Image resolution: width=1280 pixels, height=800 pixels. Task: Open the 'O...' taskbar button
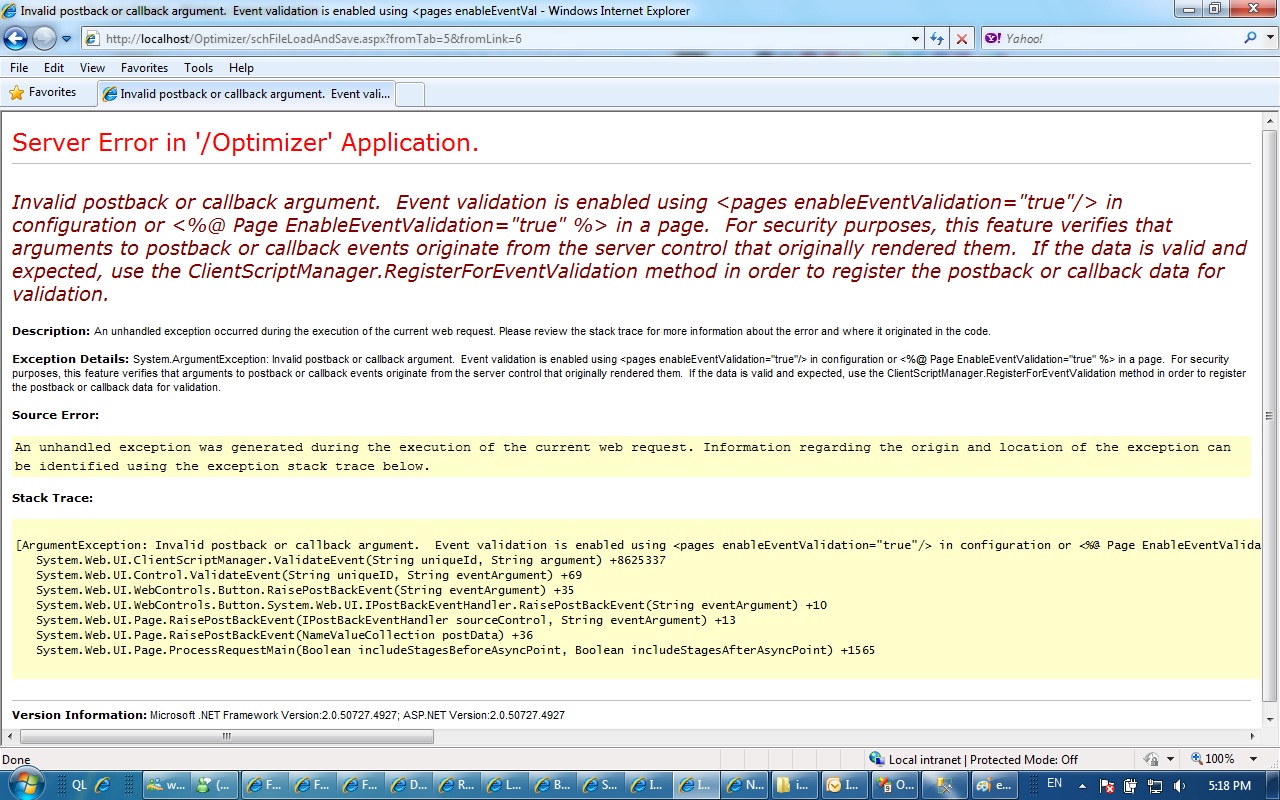894,785
